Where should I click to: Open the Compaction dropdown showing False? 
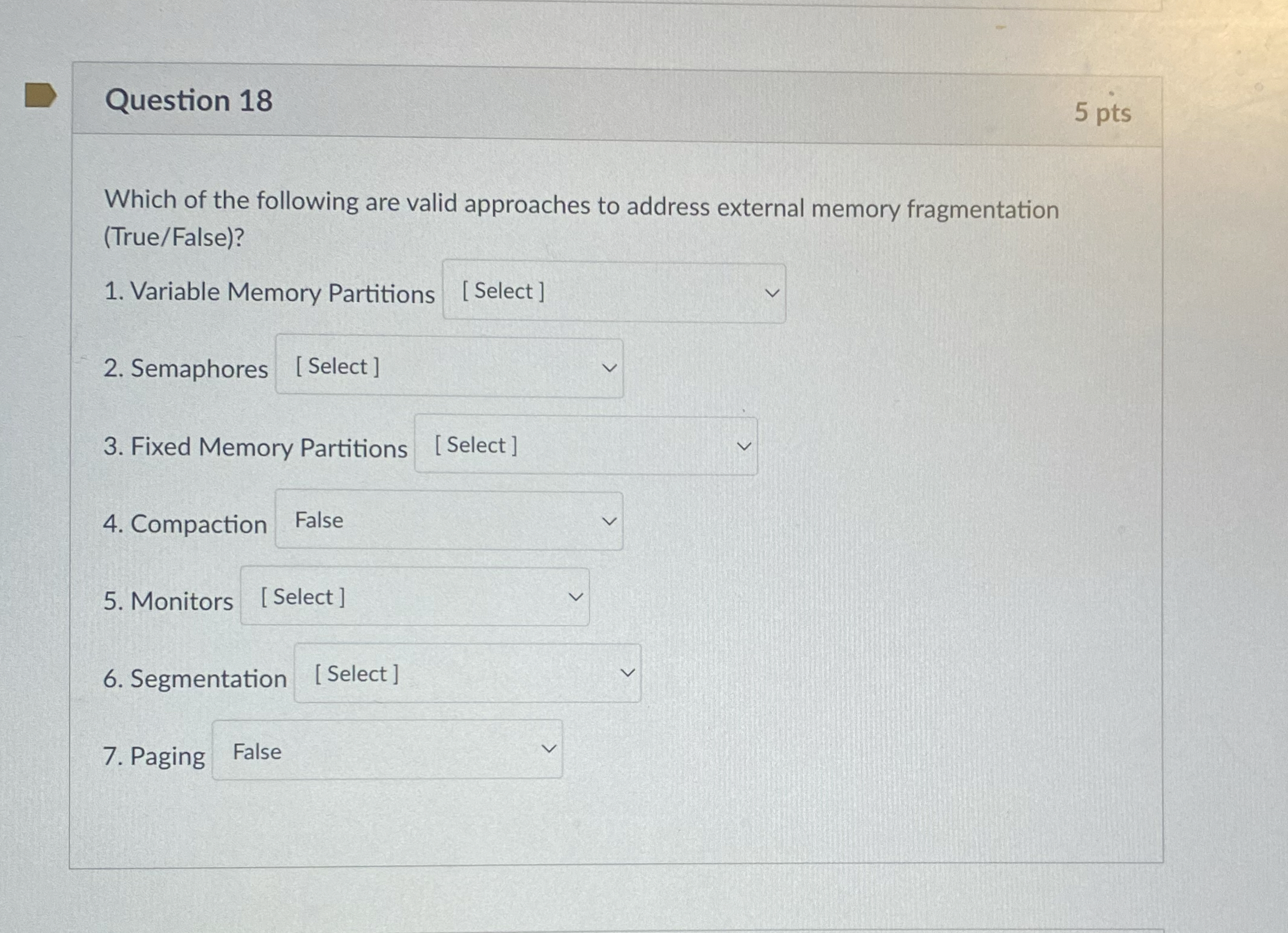(449, 521)
